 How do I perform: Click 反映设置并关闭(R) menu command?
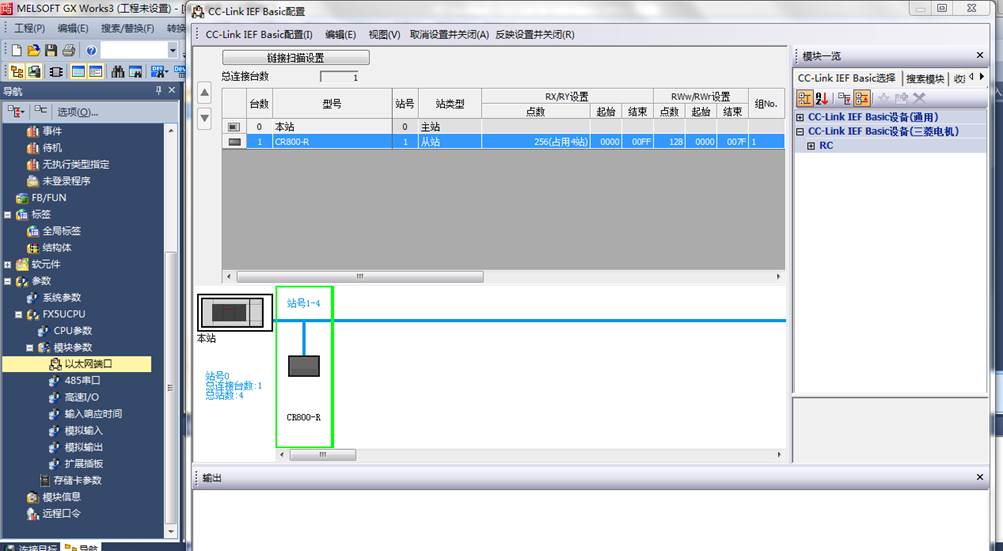point(535,35)
